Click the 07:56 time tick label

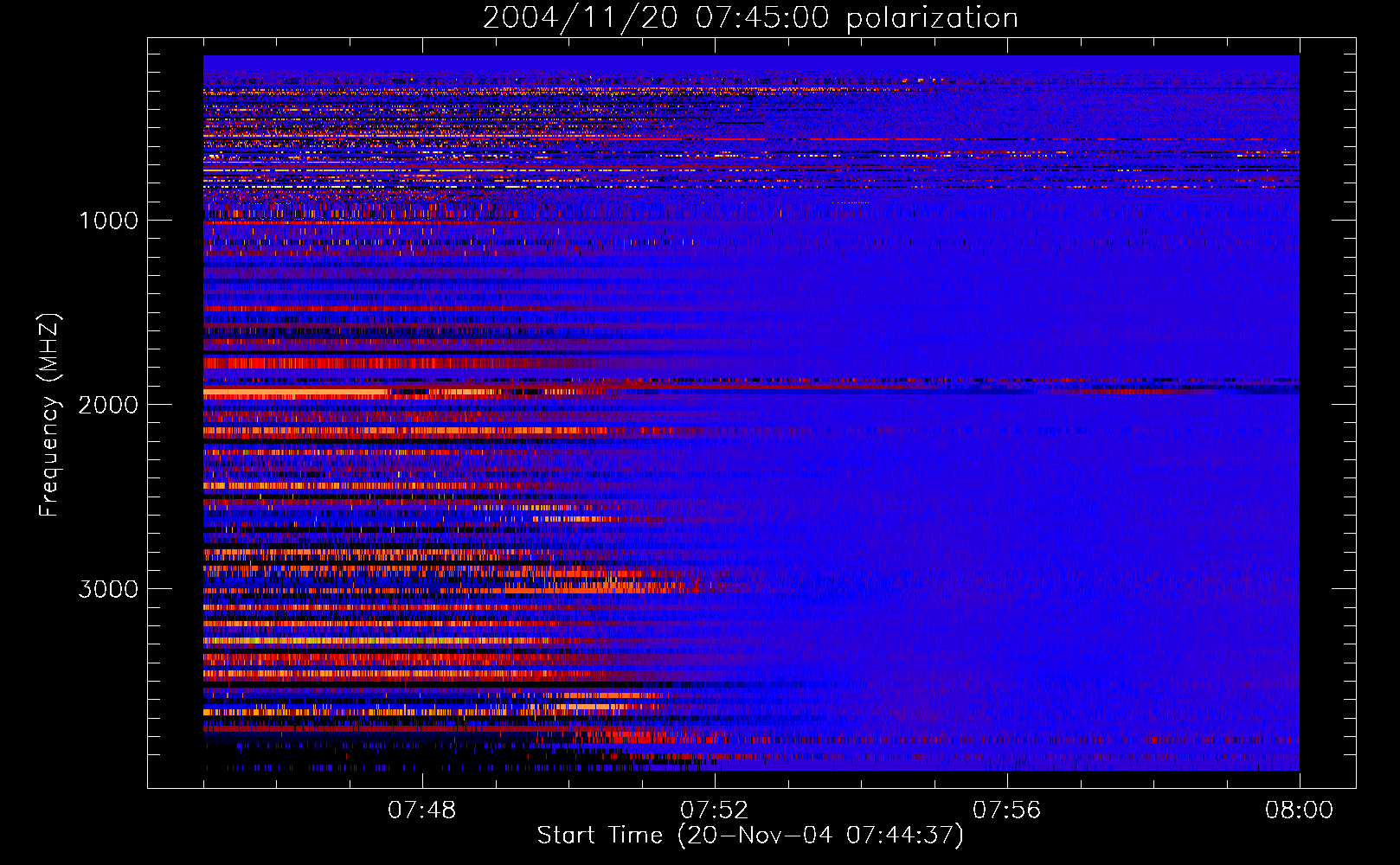click(1006, 811)
